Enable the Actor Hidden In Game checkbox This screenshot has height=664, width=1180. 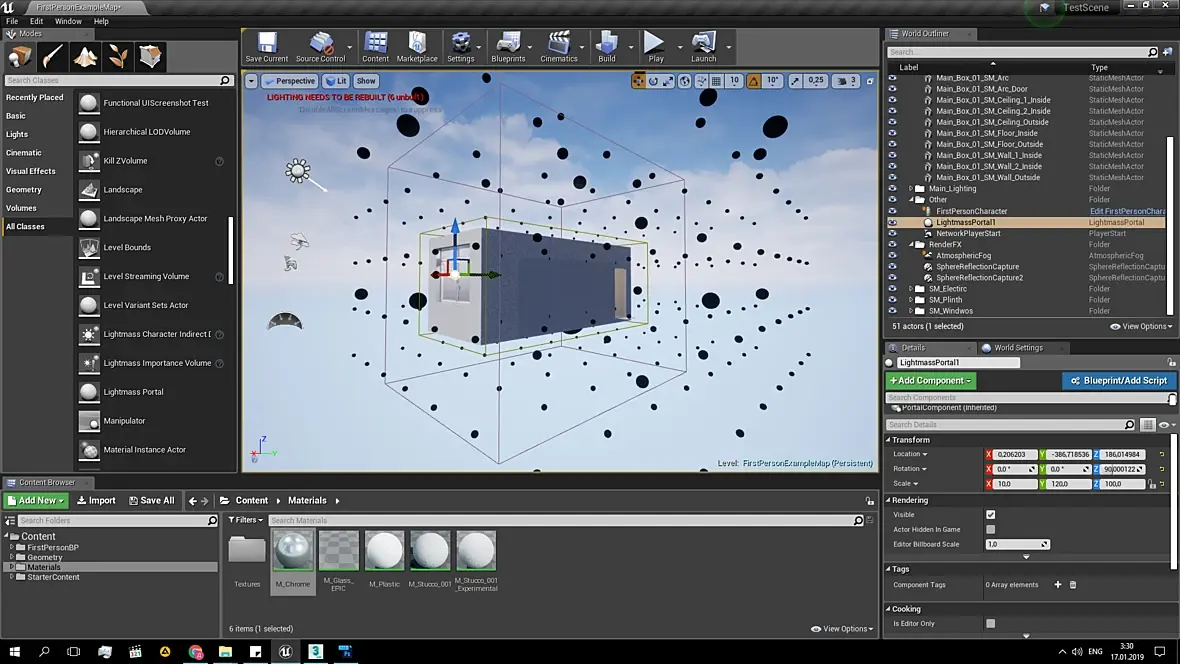click(x=990, y=530)
